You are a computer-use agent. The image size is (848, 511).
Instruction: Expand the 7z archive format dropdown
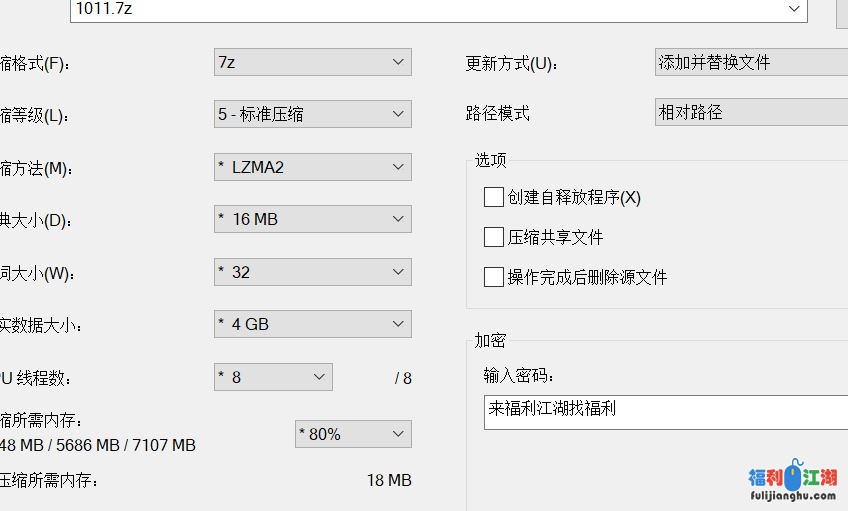tap(312, 62)
